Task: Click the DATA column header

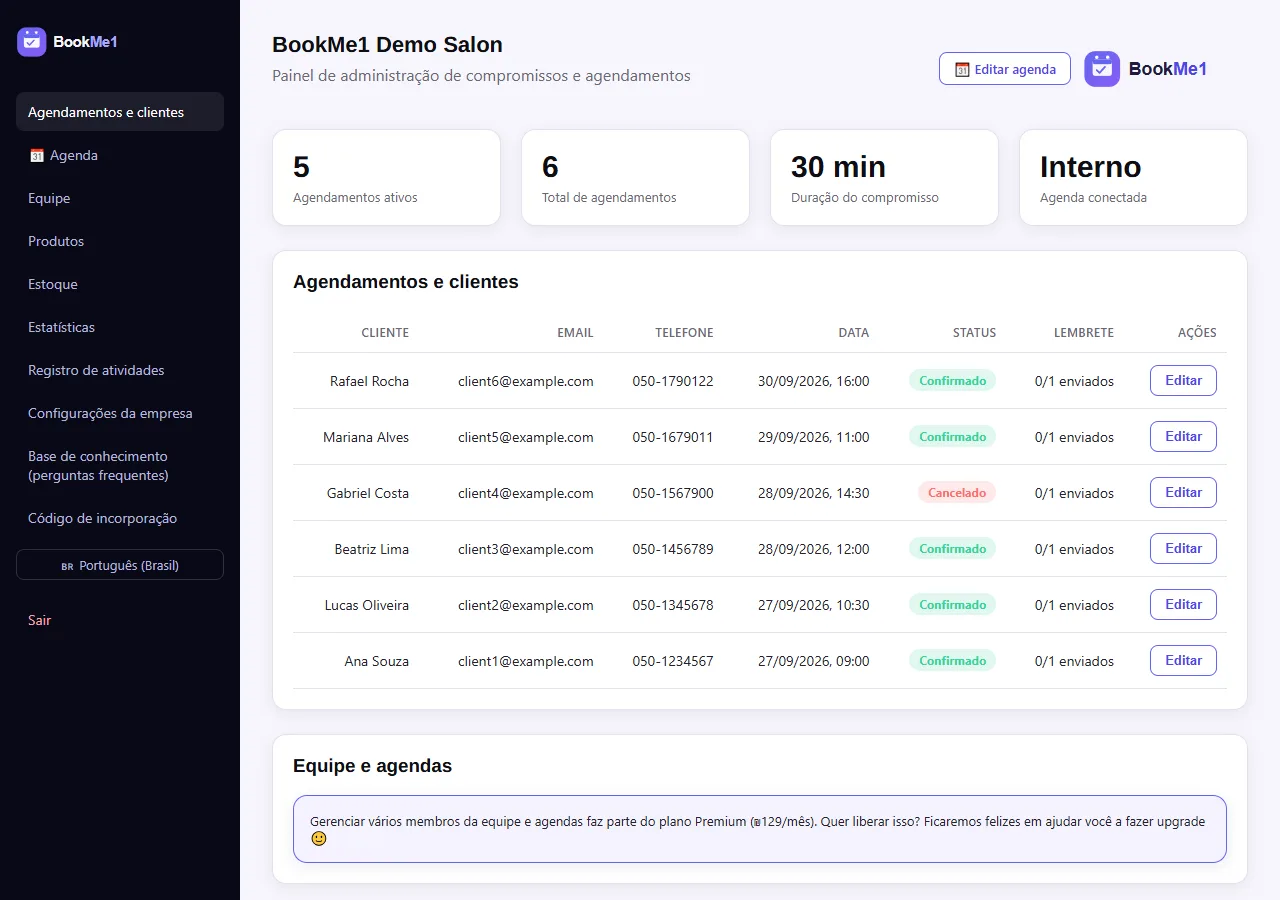Action: pos(854,333)
